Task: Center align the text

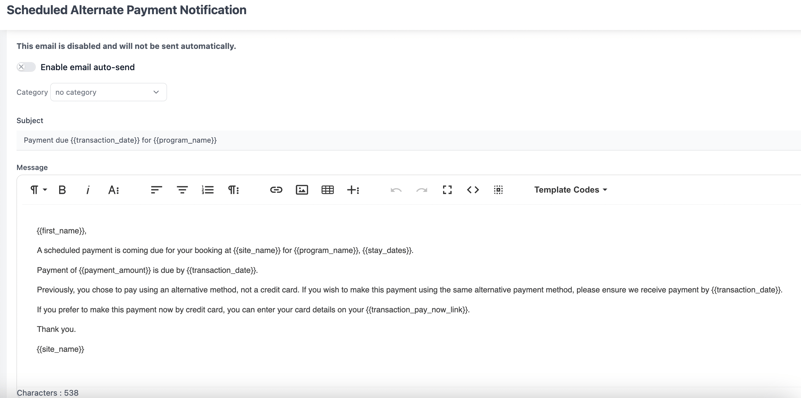Action: [182, 190]
